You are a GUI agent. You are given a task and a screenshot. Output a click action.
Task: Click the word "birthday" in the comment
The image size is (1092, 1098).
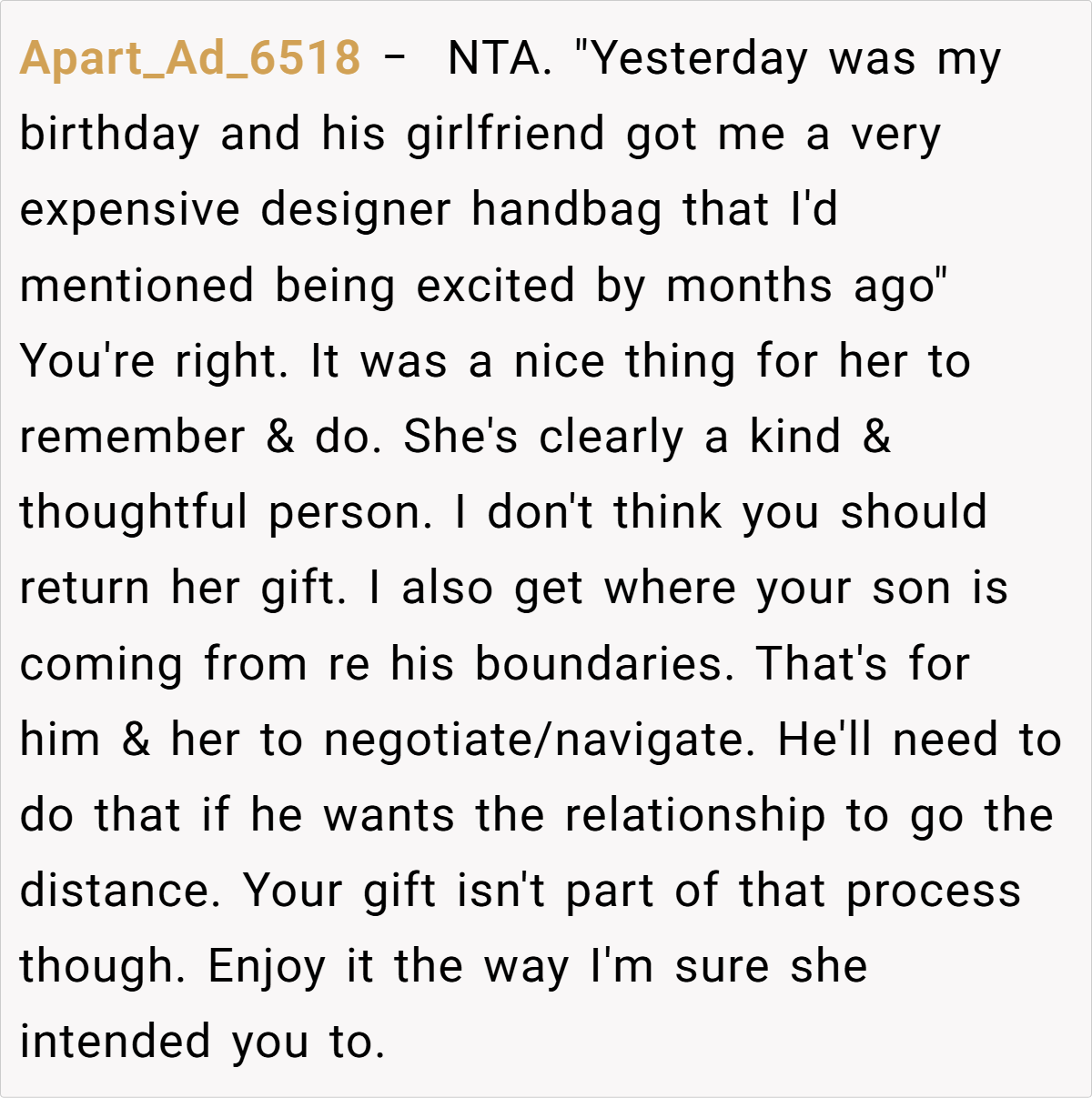point(109,135)
